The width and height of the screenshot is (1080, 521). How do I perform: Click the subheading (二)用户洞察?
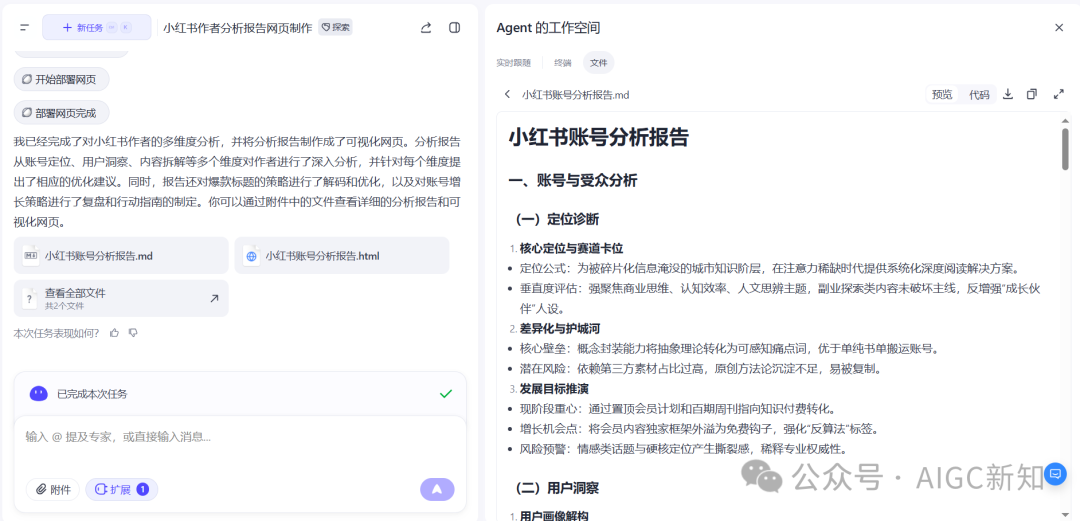[x=557, y=488]
